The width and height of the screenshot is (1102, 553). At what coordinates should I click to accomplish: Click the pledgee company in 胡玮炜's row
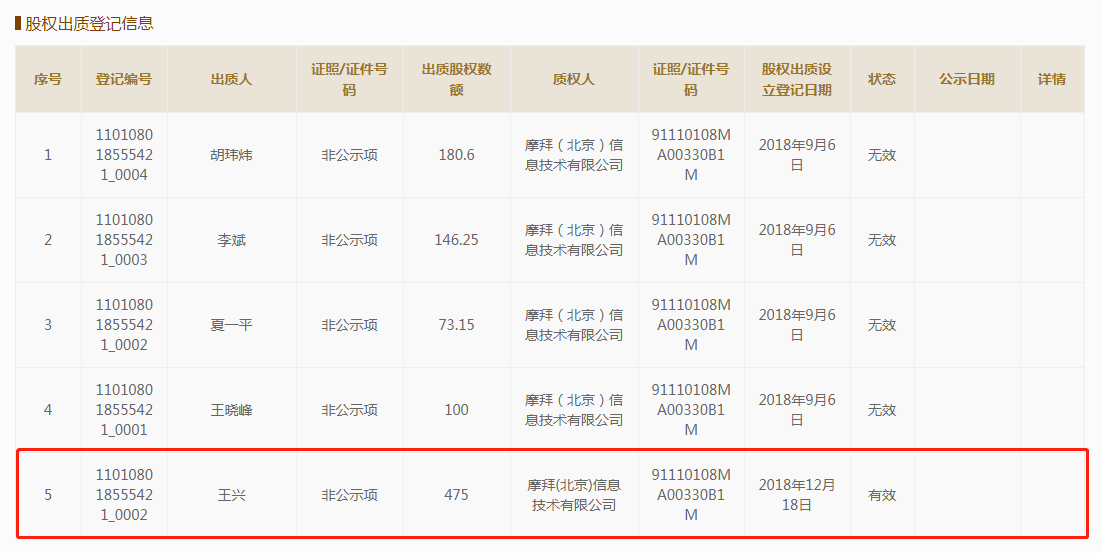click(x=573, y=155)
